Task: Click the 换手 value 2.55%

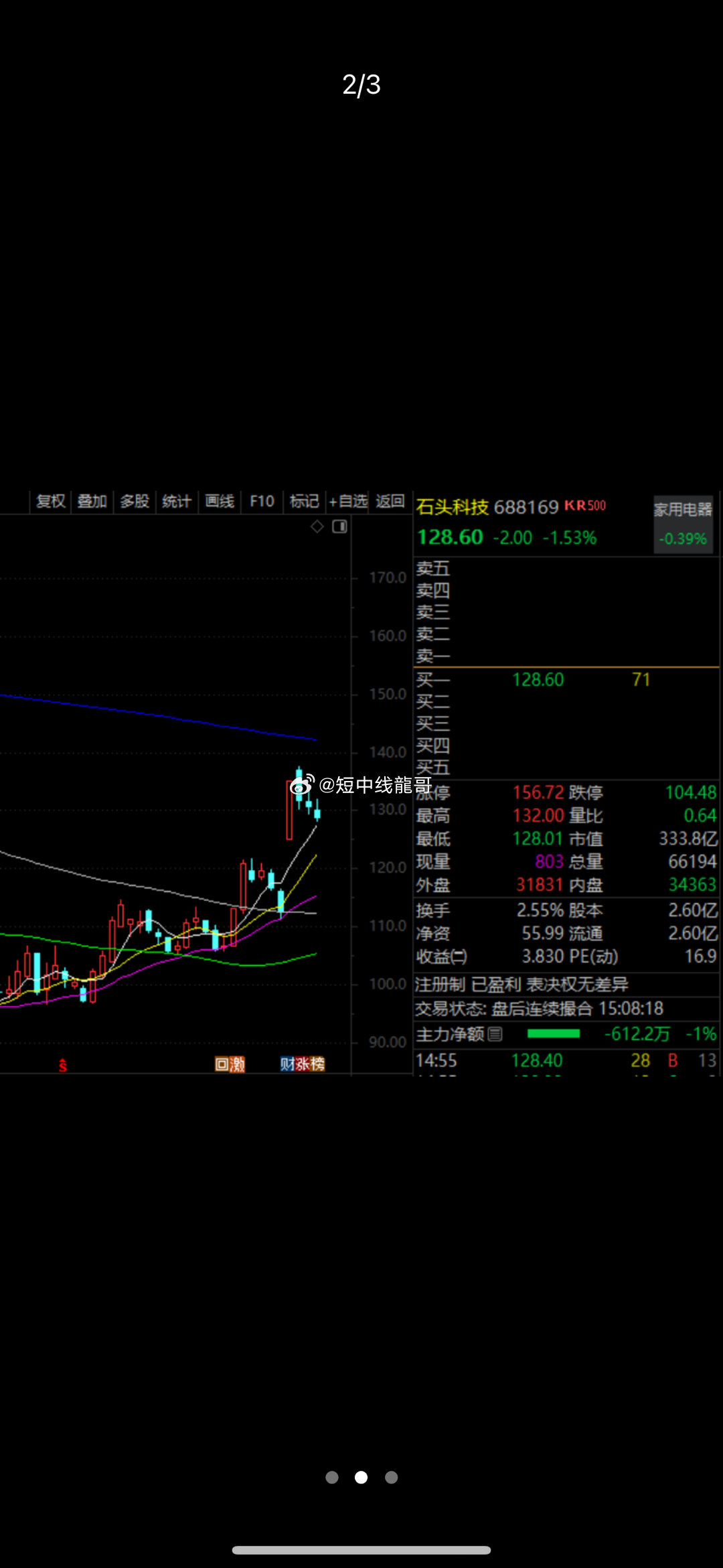Action: 540,910
